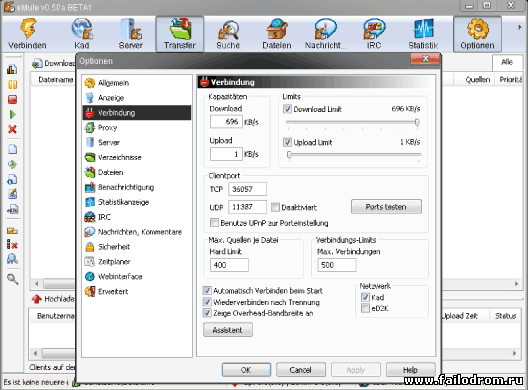
Task: Enable the eD2K network checkbox
Action: tap(365, 308)
